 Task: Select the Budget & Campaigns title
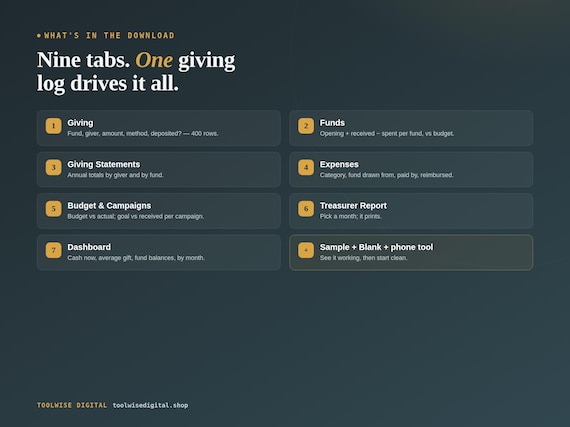109,206
